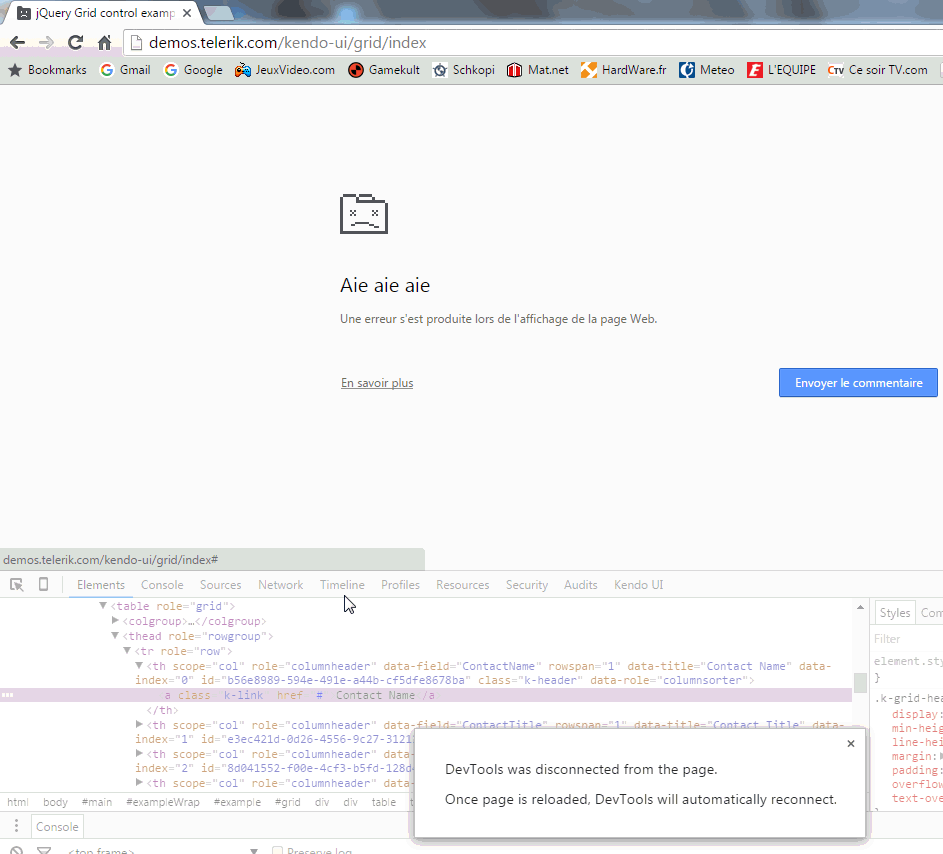Click the Elements panel scrollbar thumb
943x854 pixels.
[x=860, y=683]
